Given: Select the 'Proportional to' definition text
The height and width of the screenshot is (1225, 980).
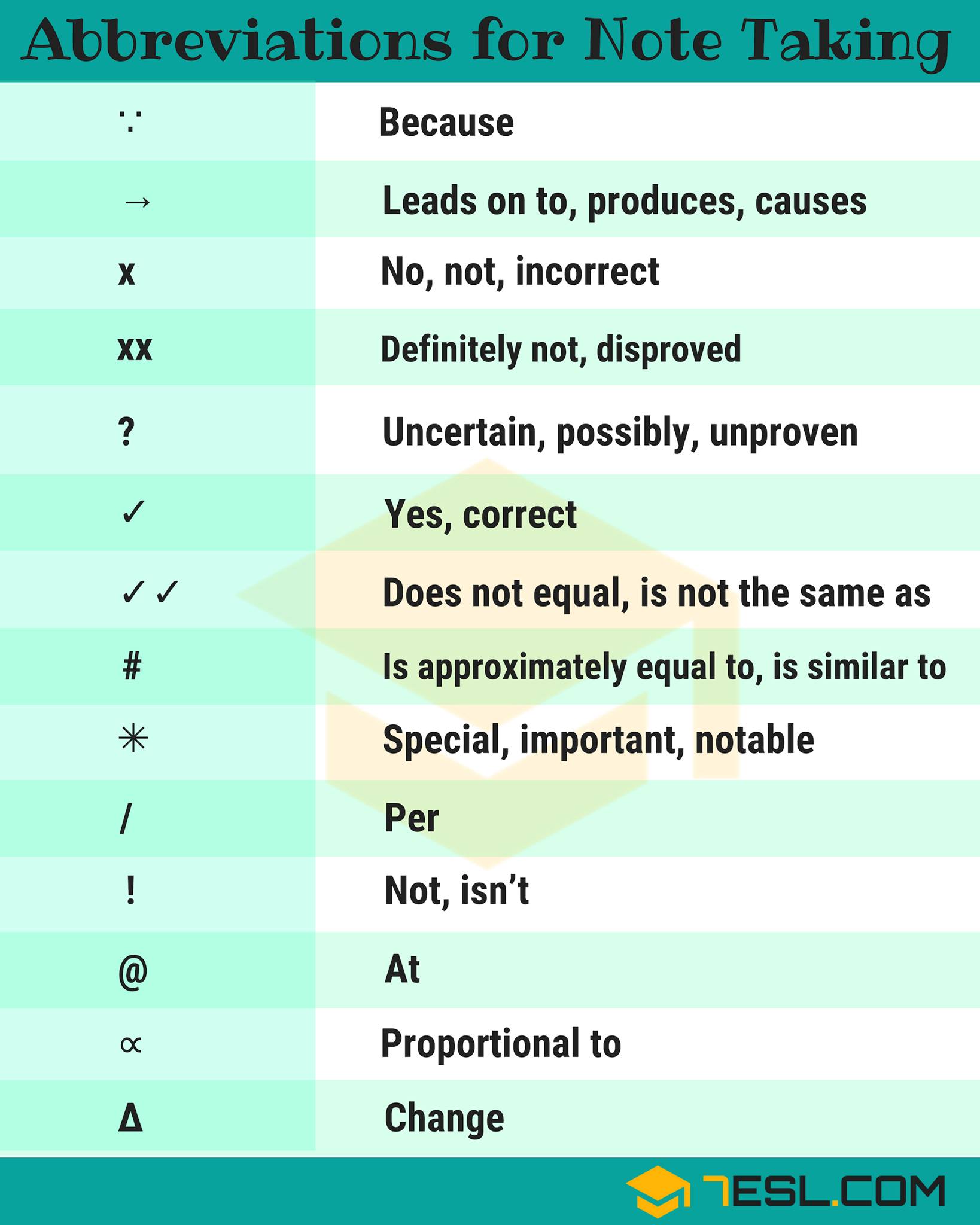Looking at the screenshot, I should point(501,1044).
